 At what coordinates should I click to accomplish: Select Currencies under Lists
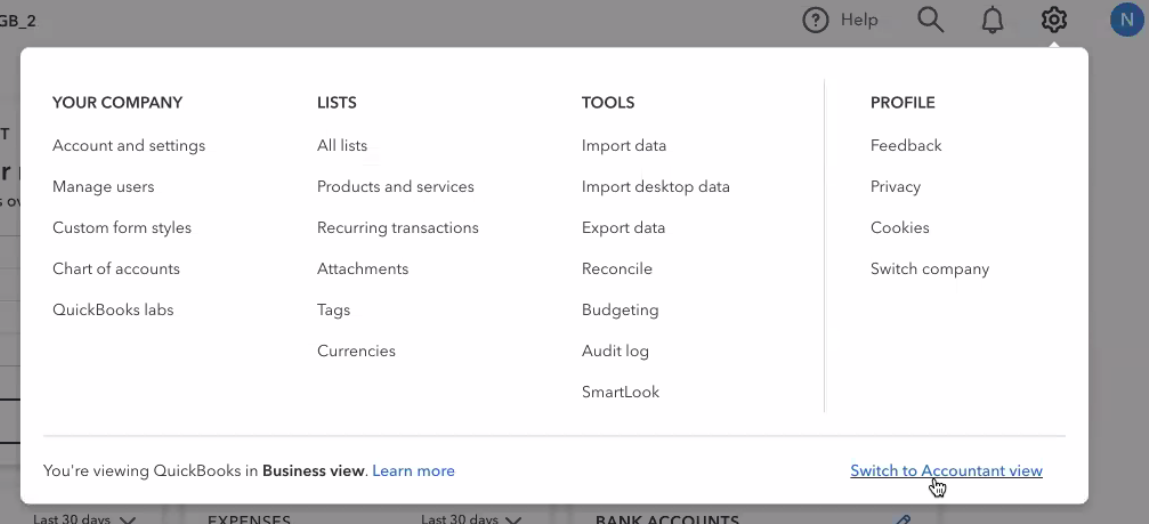point(356,350)
